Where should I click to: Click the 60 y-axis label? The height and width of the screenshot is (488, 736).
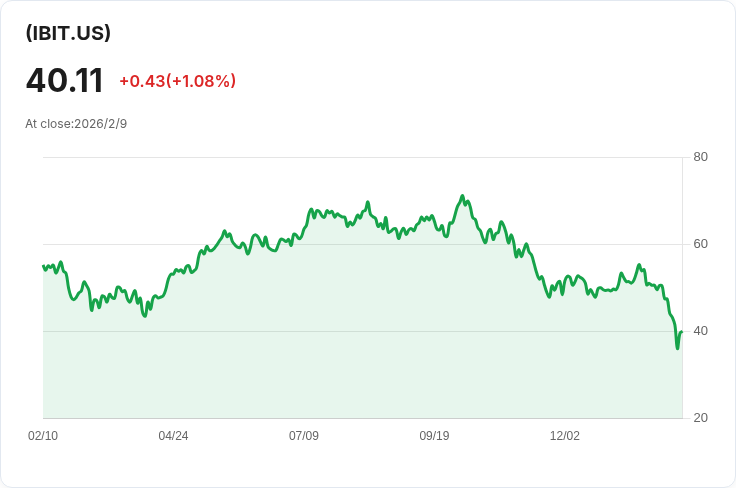coord(700,244)
